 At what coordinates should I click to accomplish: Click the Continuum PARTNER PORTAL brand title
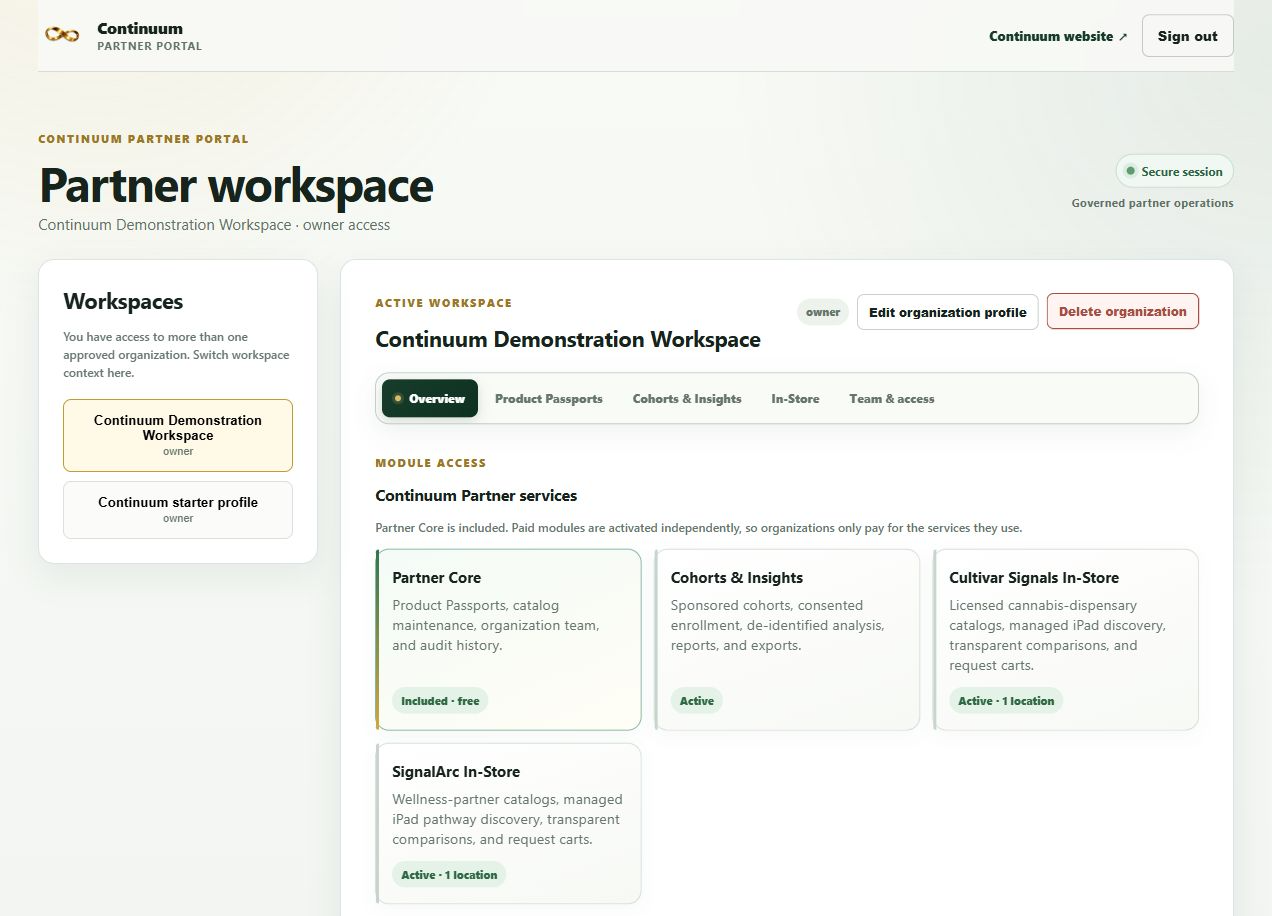click(x=149, y=36)
